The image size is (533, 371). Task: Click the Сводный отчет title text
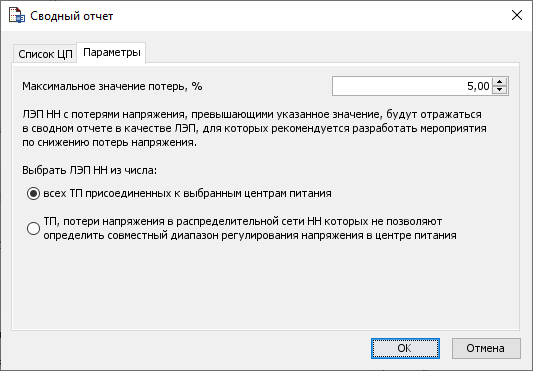pyautogui.click(x=71, y=16)
